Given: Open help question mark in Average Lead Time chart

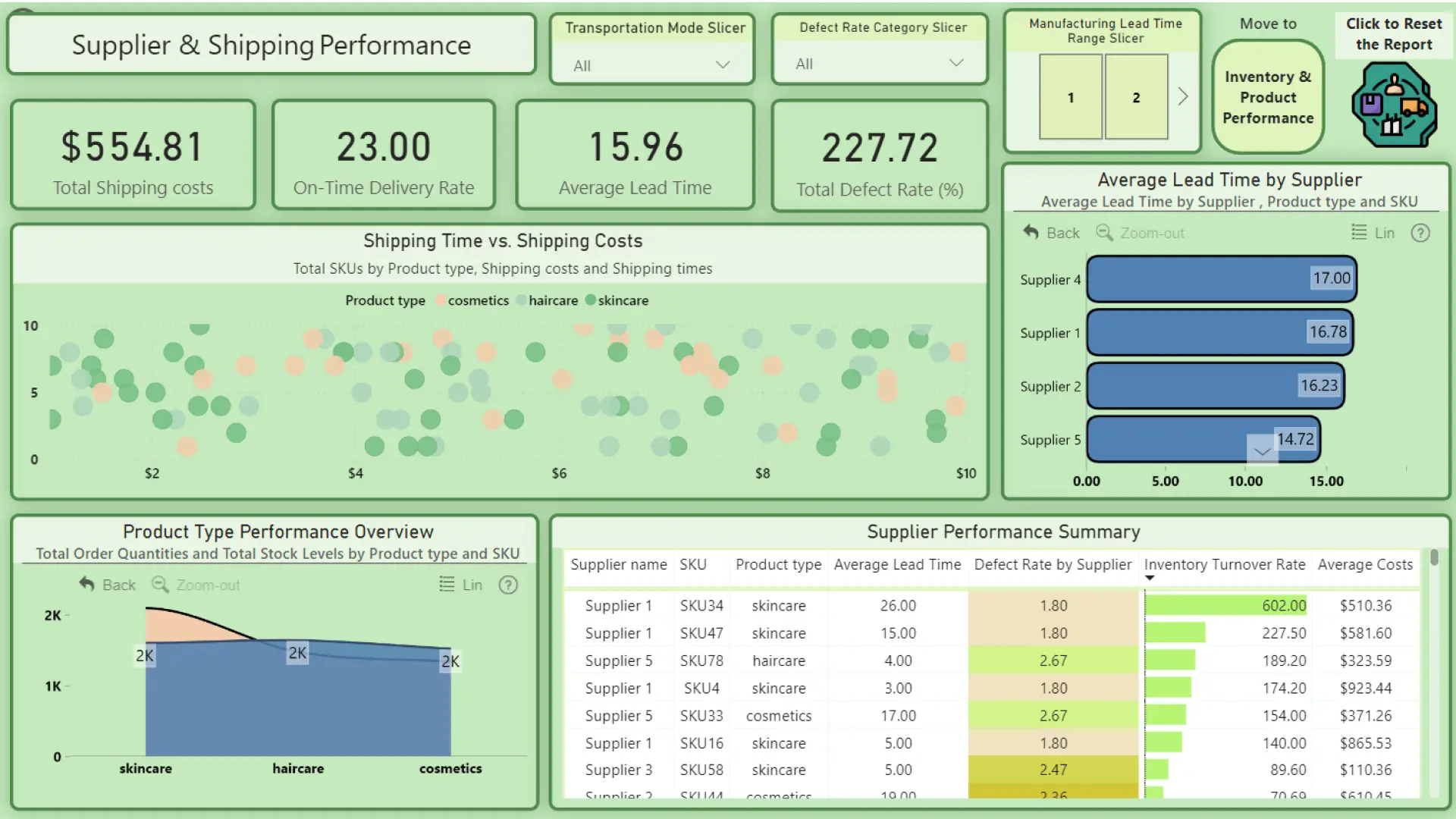Looking at the screenshot, I should [1420, 233].
